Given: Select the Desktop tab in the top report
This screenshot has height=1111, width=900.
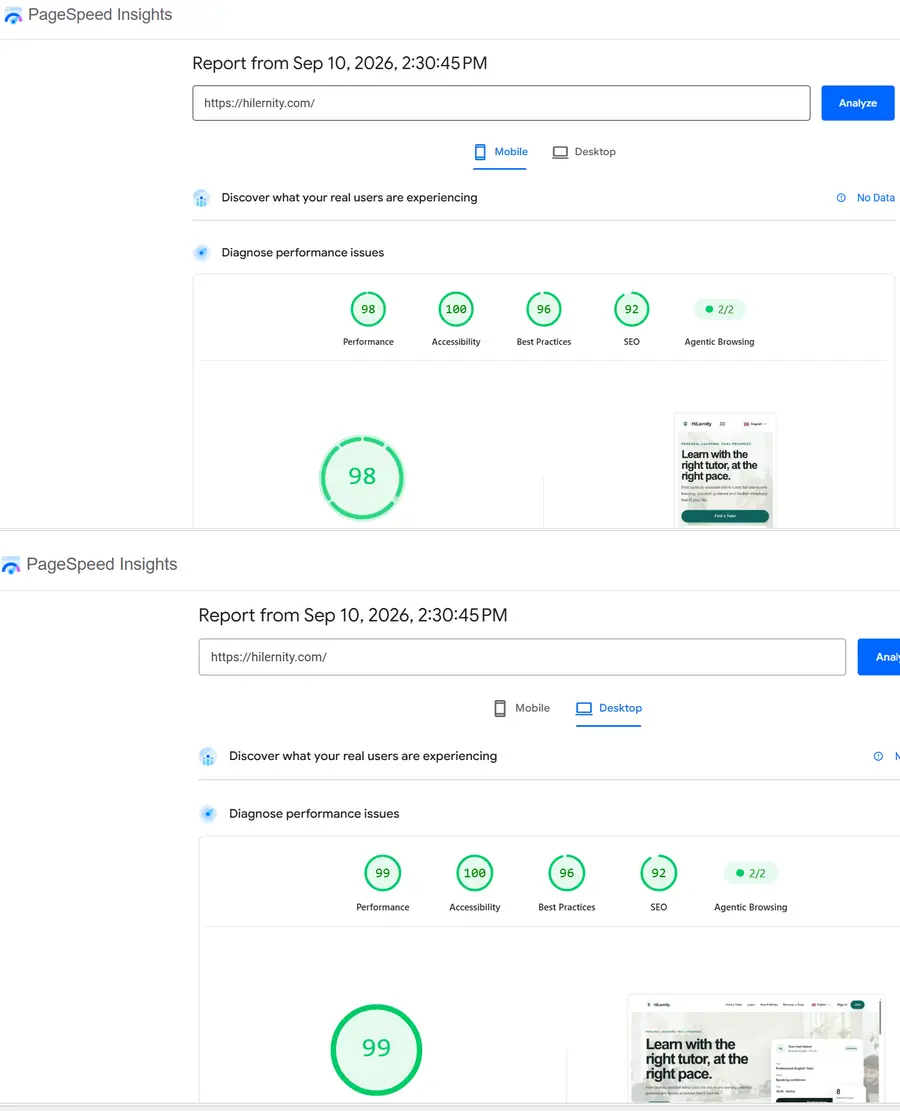Looking at the screenshot, I should 584,152.
